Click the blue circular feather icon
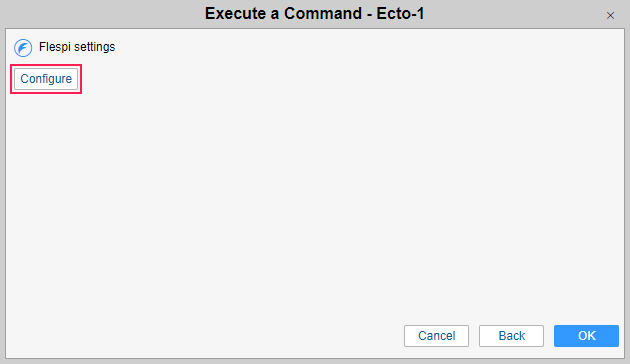Viewport: 630px width, 364px height. 23,48
